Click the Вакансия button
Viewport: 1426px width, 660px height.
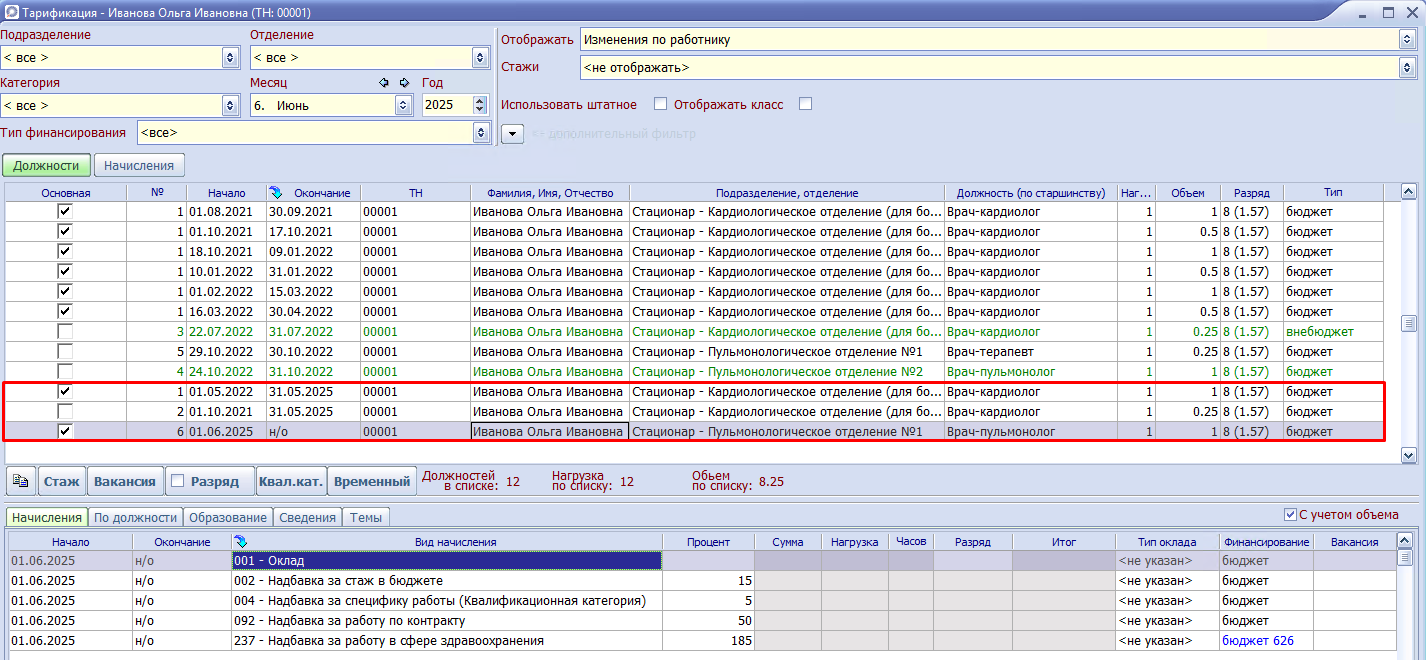tap(124, 482)
